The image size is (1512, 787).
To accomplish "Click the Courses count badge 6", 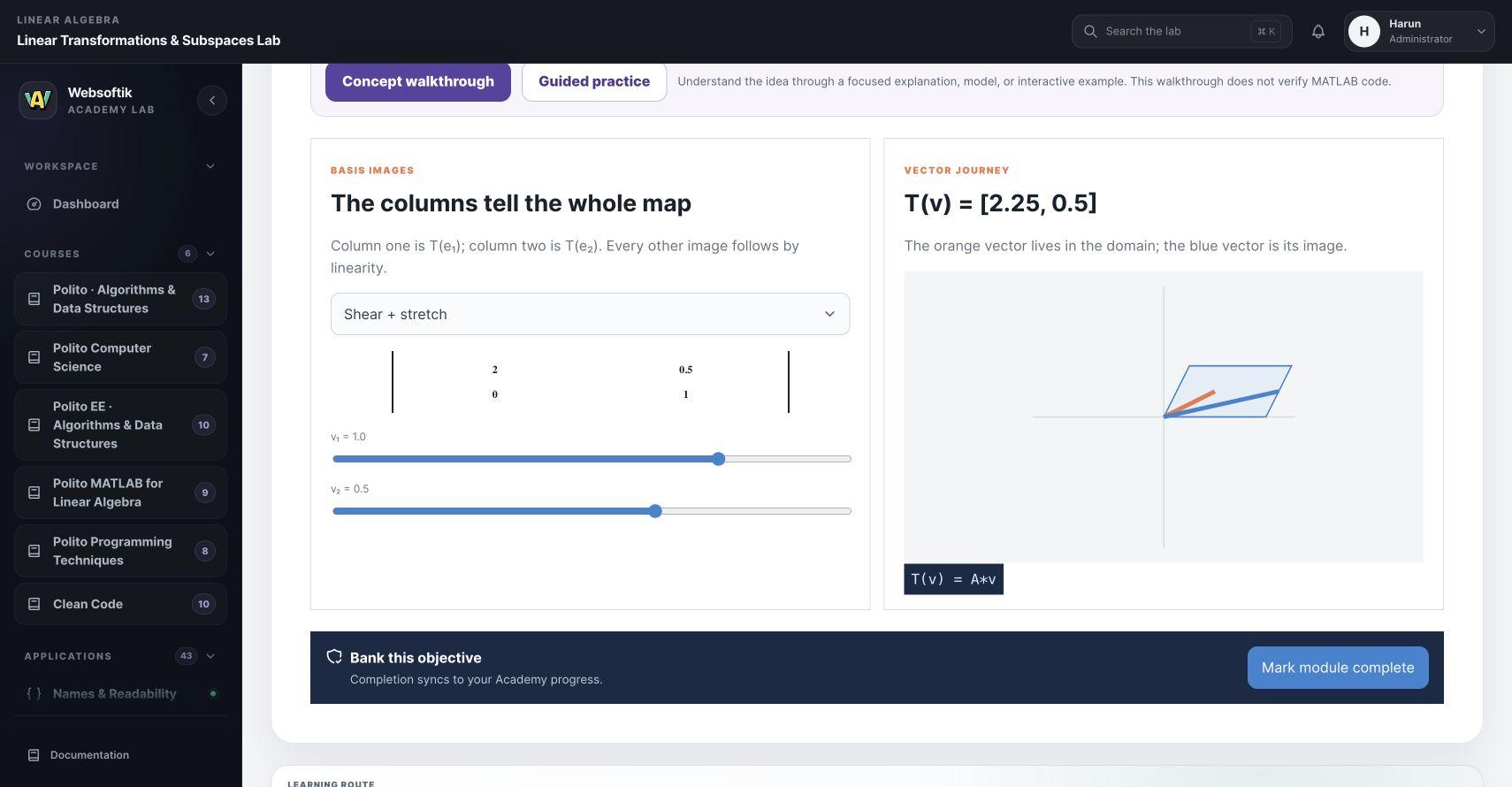I will point(187,254).
